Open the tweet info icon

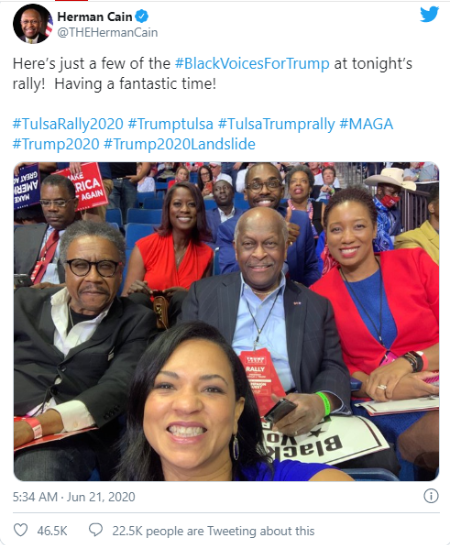coord(431,496)
